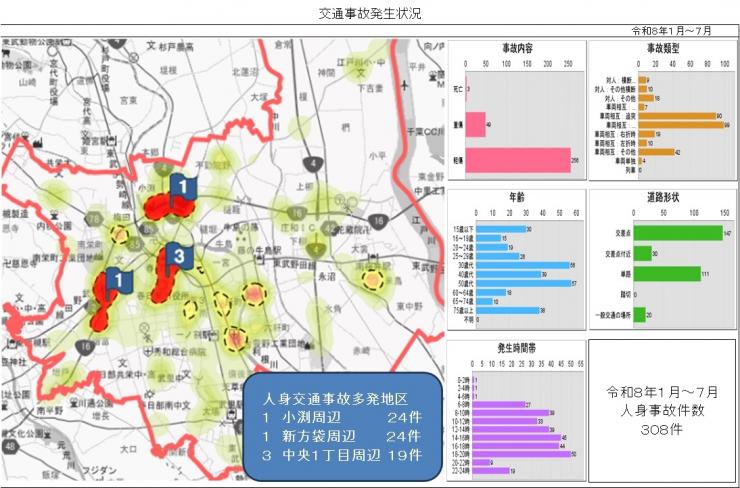Click the 22-24時 bar in 発生時間帯
740x488 pixels.
(x=491, y=471)
